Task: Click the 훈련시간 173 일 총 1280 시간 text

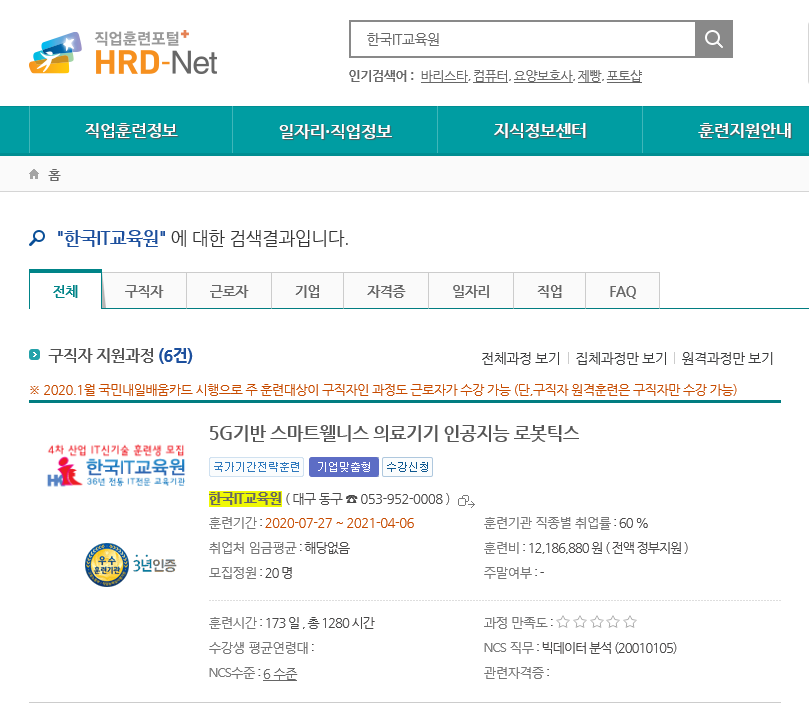Action: (292, 623)
